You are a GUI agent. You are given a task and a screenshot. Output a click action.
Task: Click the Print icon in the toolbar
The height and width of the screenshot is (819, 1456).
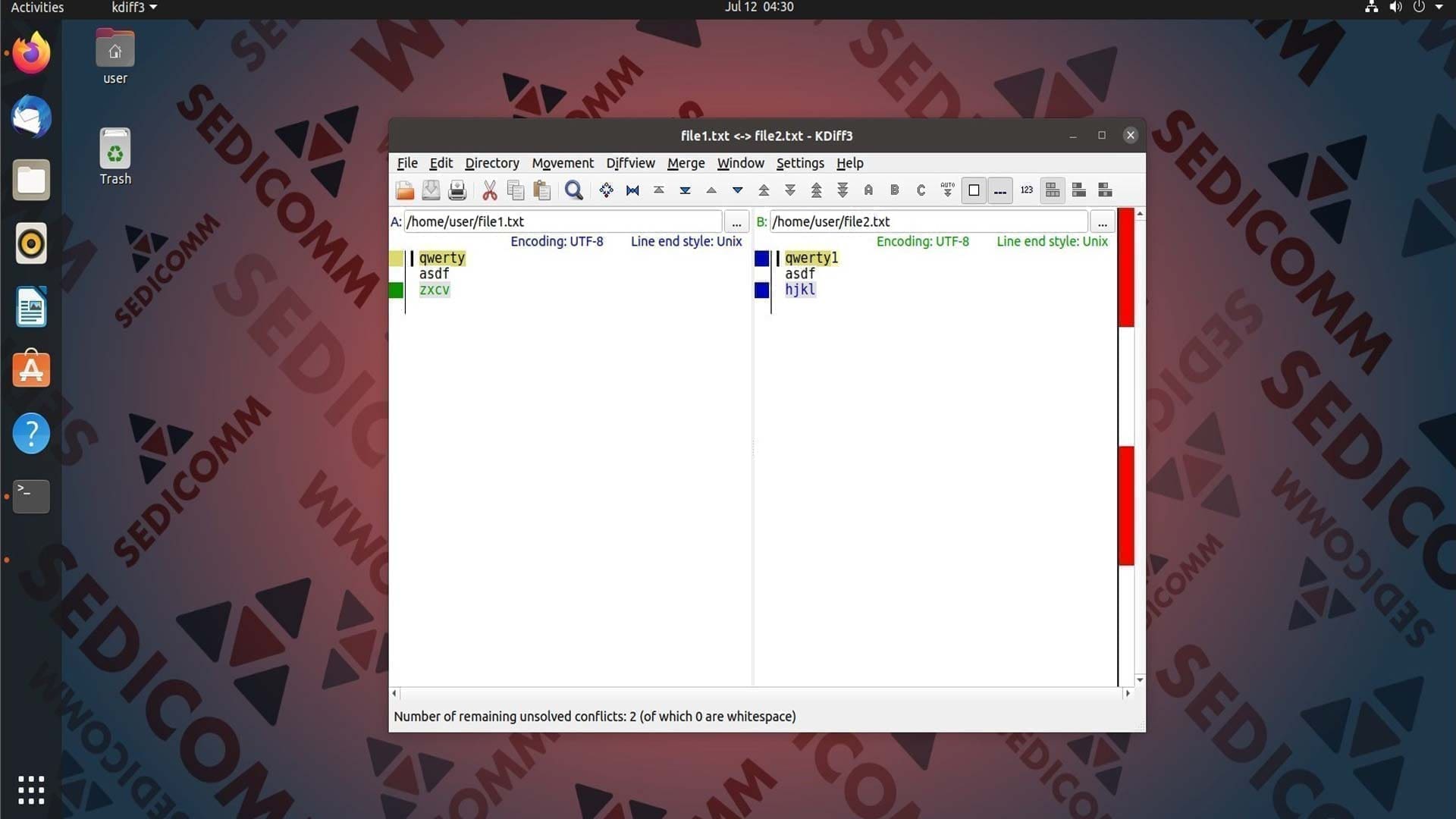pos(457,190)
